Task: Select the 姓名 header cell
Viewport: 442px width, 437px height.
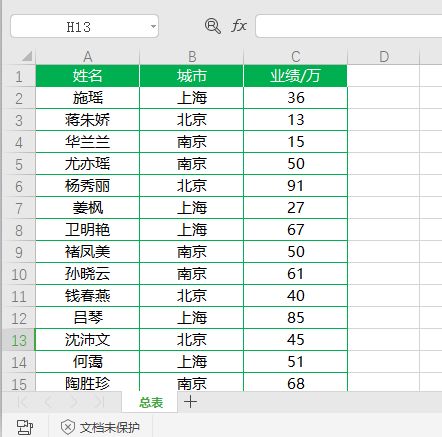Action: (88, 76)
